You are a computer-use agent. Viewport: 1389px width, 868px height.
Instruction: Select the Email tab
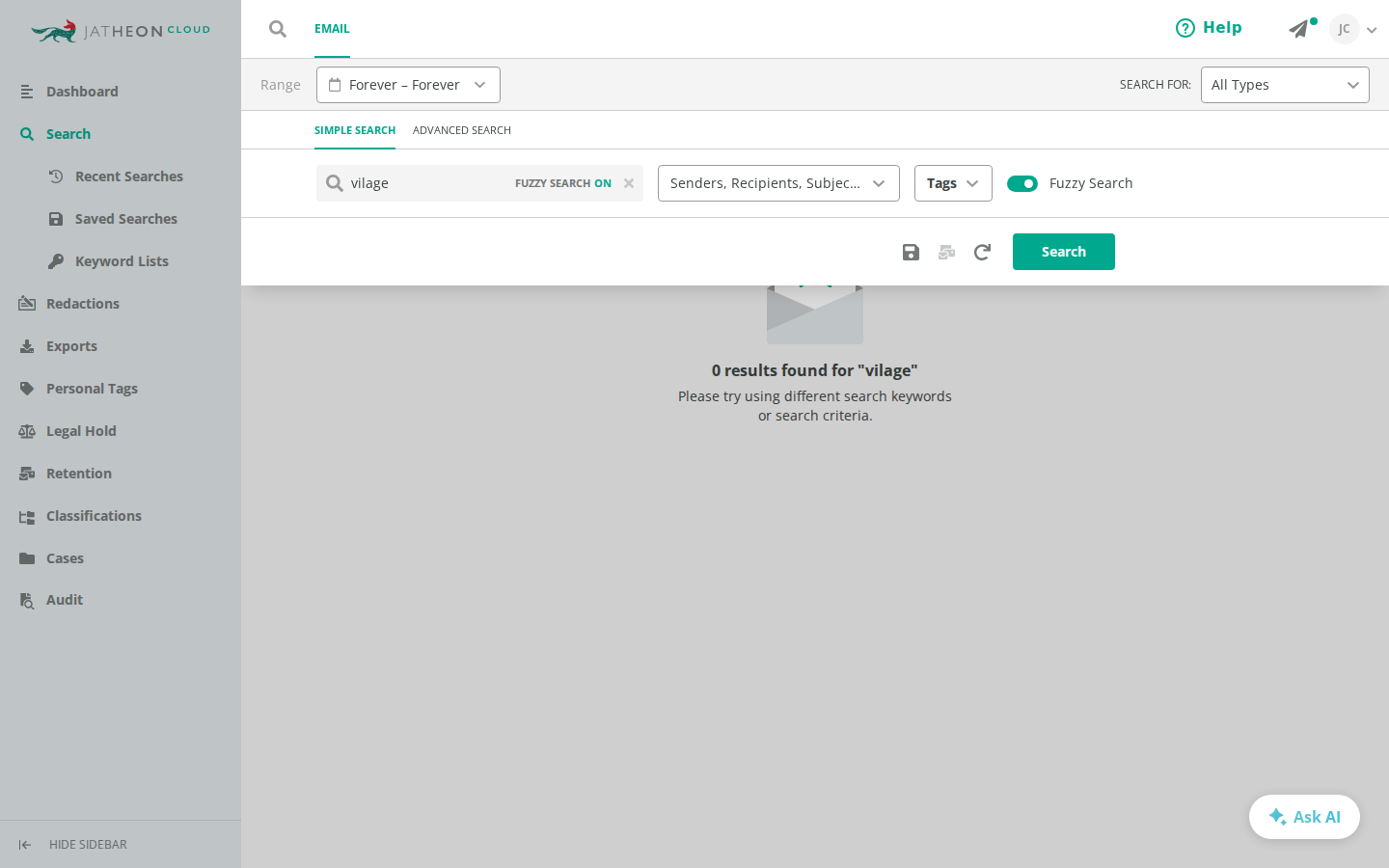pyautogui.click(x=332, y=29)
